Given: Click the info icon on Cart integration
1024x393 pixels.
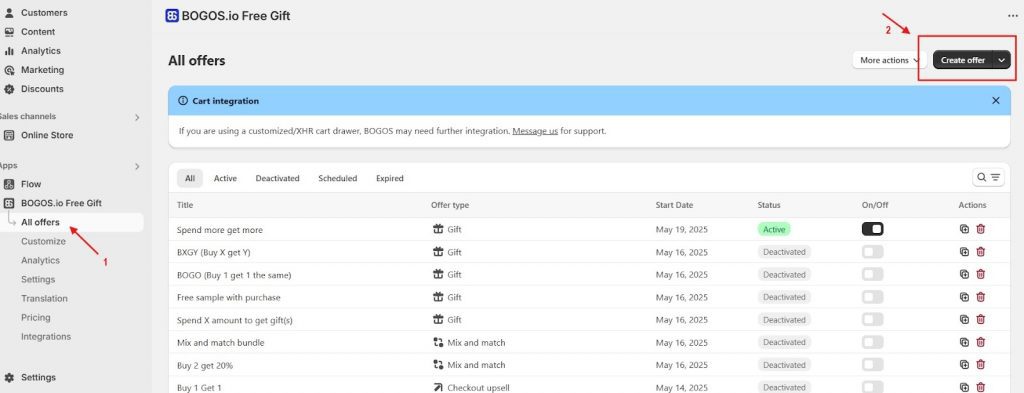Looking at the screenshot, I should pyautogui.click(x=183, y=101).
